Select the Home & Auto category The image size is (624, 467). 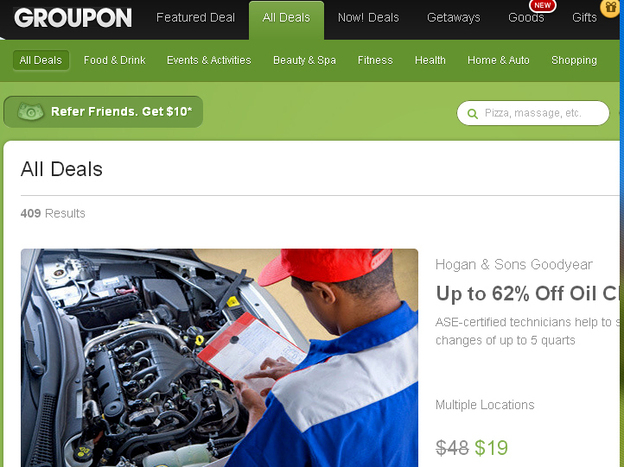498,60
